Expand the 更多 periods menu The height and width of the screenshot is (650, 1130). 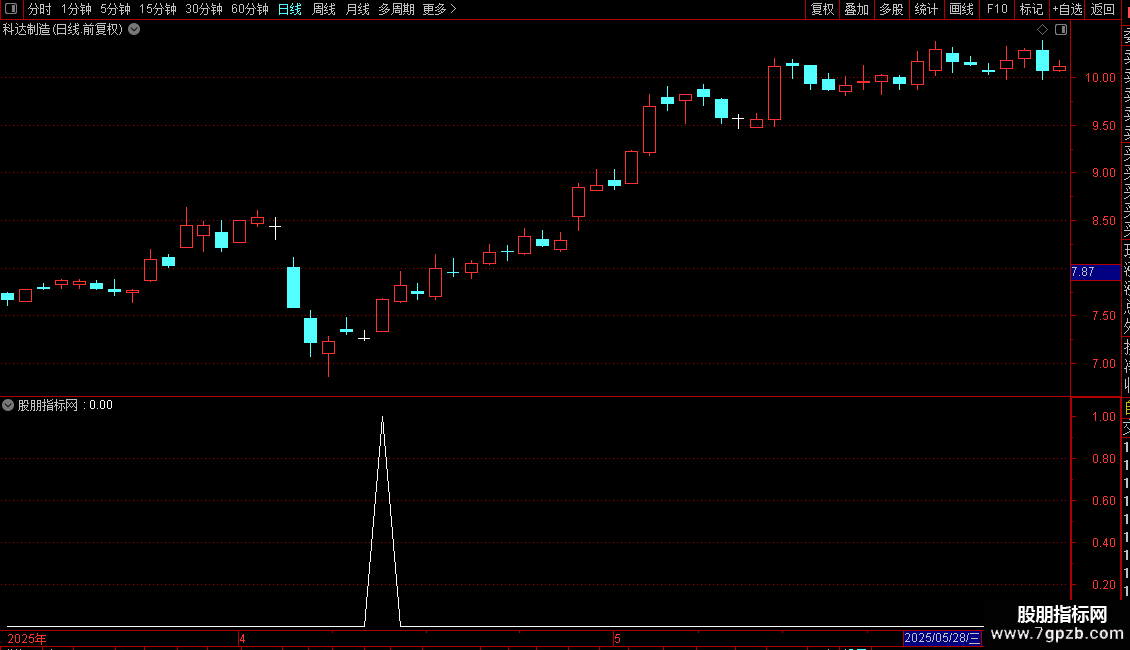click(440, 9)
